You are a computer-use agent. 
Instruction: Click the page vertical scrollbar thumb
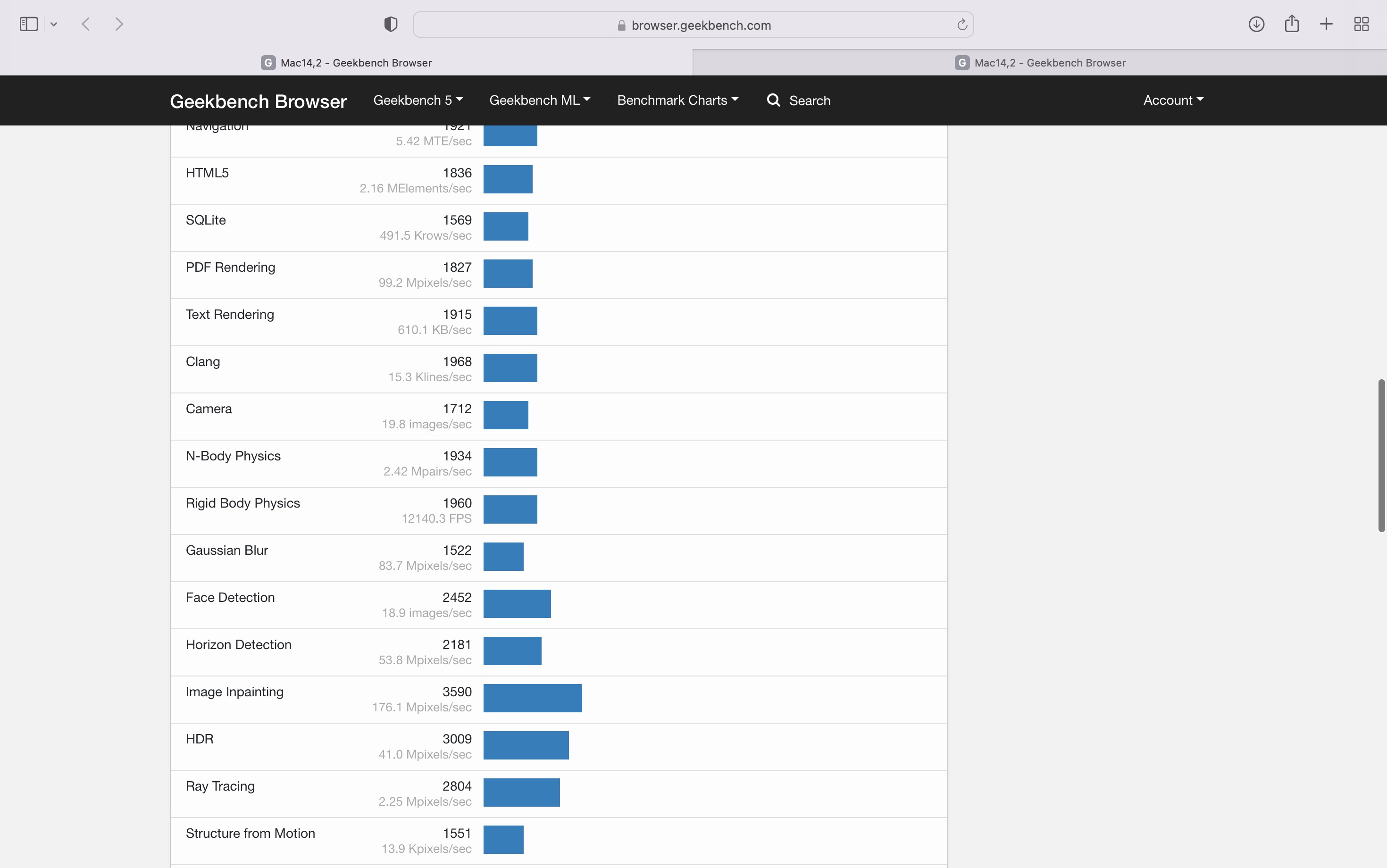pos(1381,455)
